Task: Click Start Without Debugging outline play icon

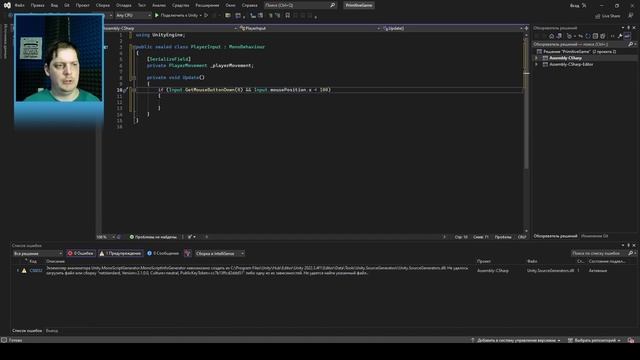Action: pyautogui.click(x=206, y=15)
